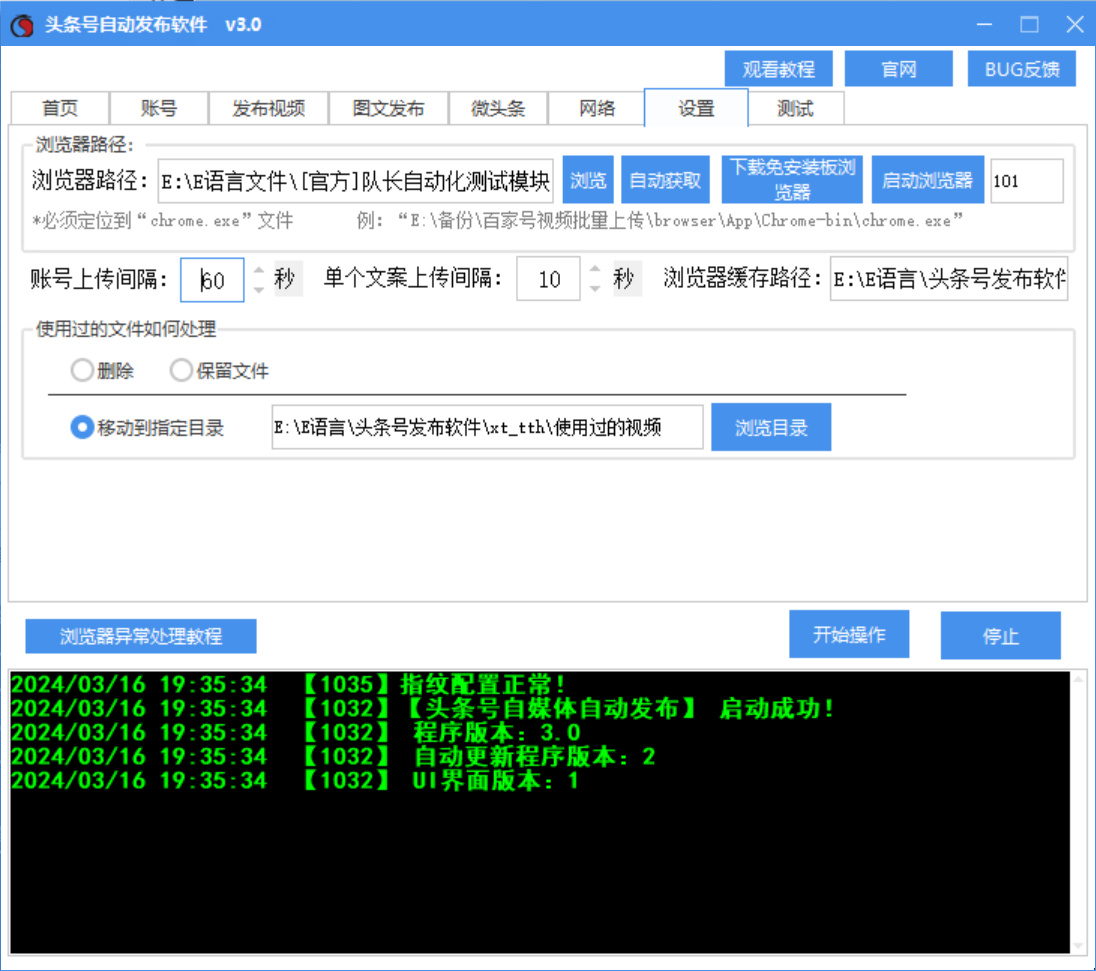This screenshot has height=971, width=1096.
Task: Click the log panel scrollbar up arrow
Action: (x=1078, y=679)
